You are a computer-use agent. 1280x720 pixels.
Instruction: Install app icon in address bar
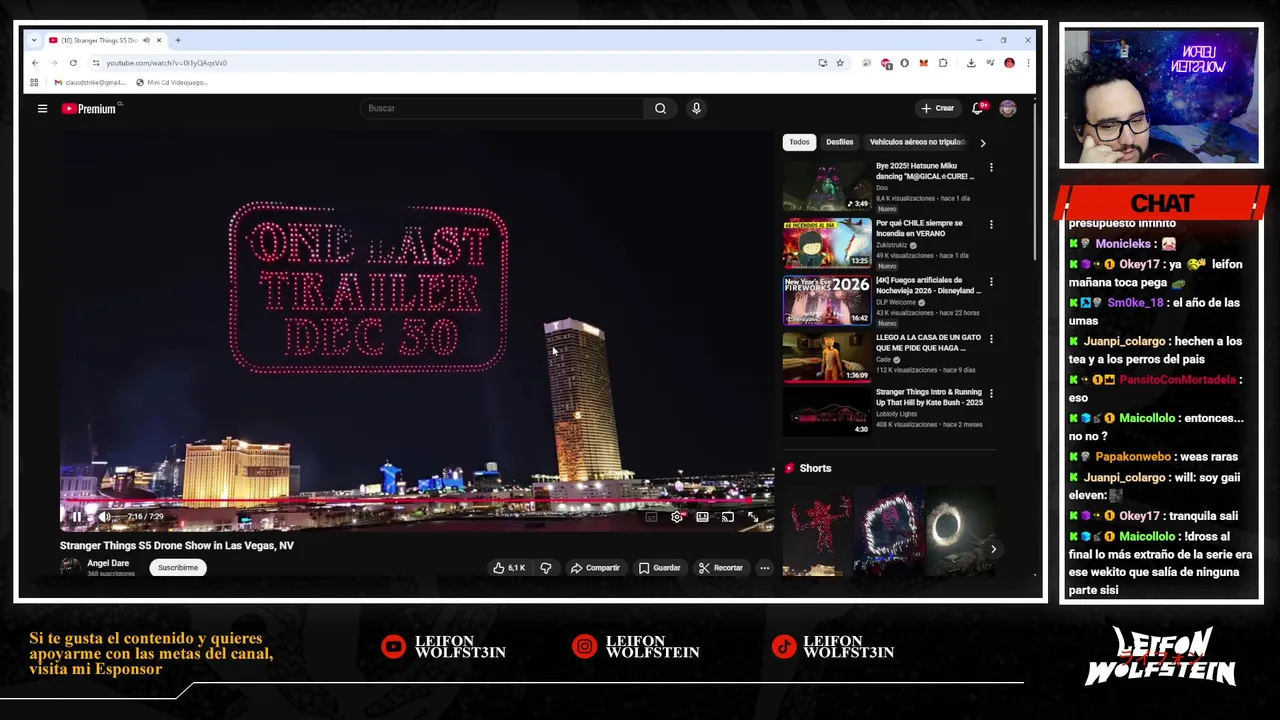click(822, 63)
